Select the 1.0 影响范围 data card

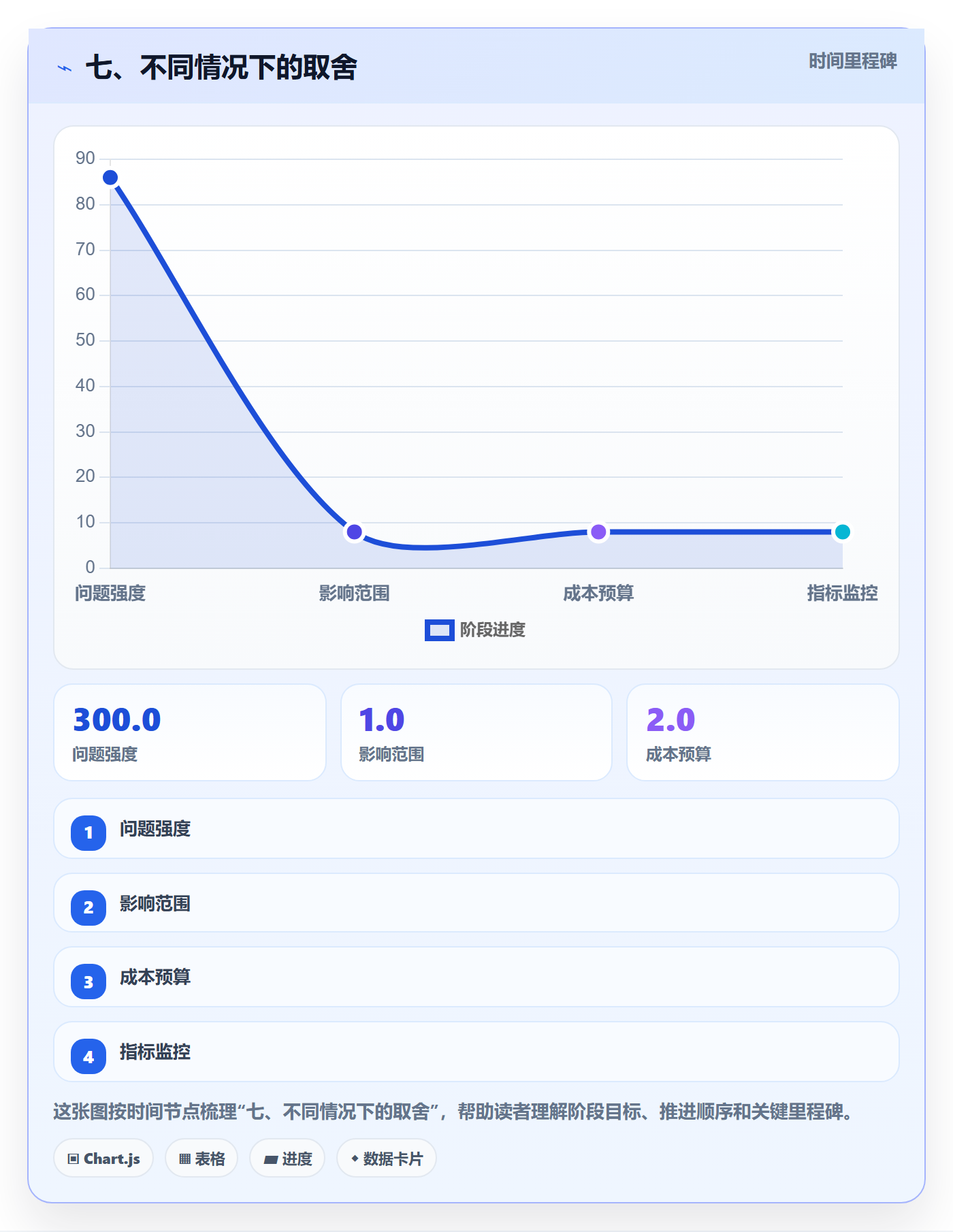coord(476,732)
